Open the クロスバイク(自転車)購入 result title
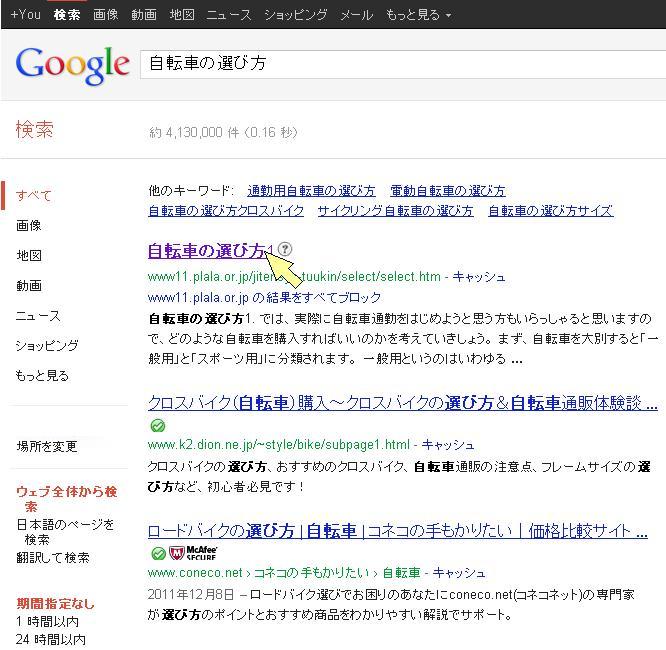666x650 pixels. pos(403,403)
